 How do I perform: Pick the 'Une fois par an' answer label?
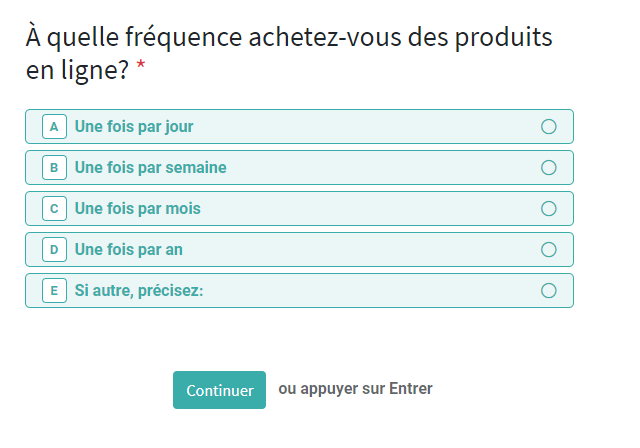pos(129,250)
